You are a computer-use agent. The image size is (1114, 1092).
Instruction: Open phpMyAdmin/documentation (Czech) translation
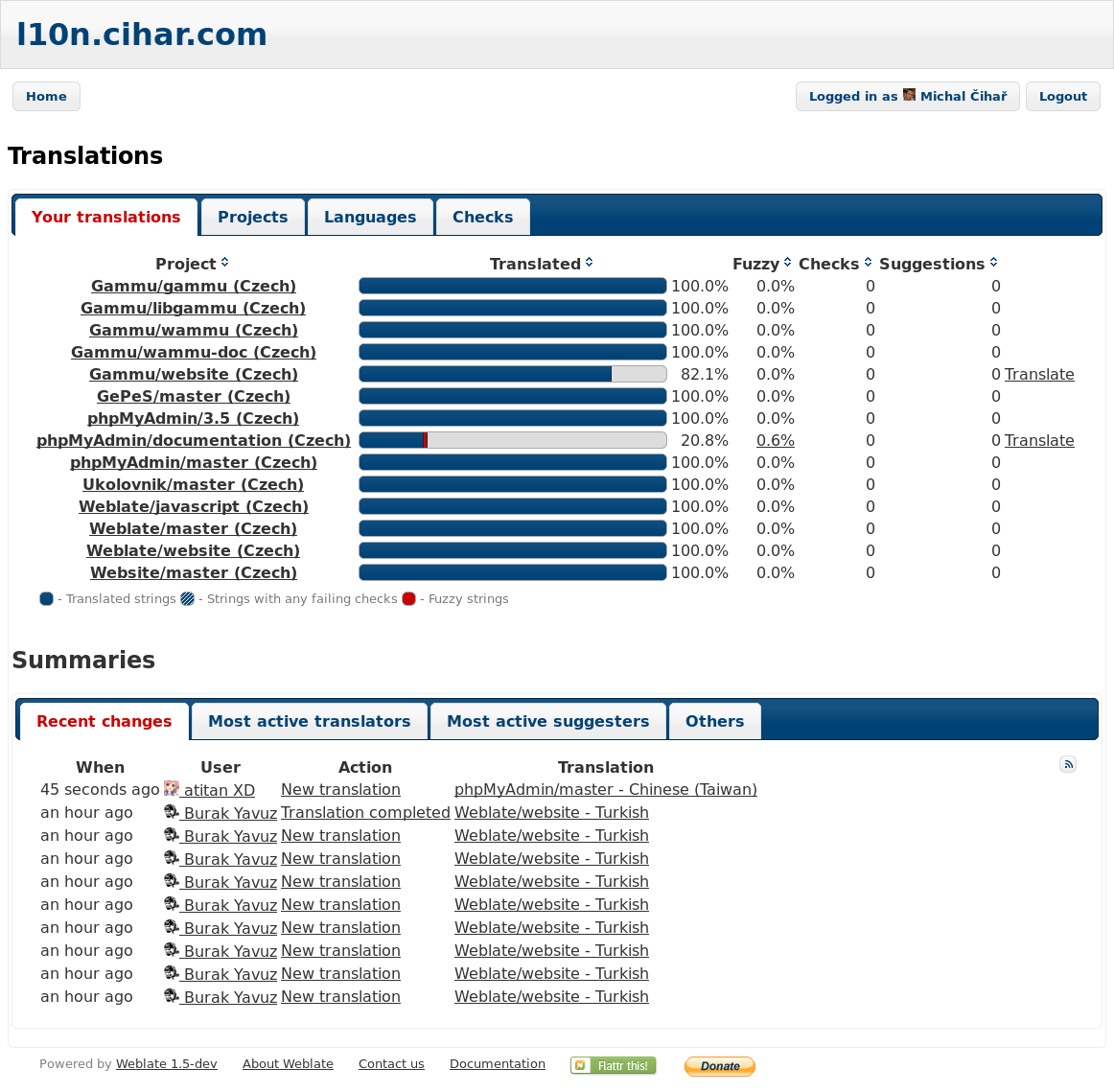(x=194, y=440)
